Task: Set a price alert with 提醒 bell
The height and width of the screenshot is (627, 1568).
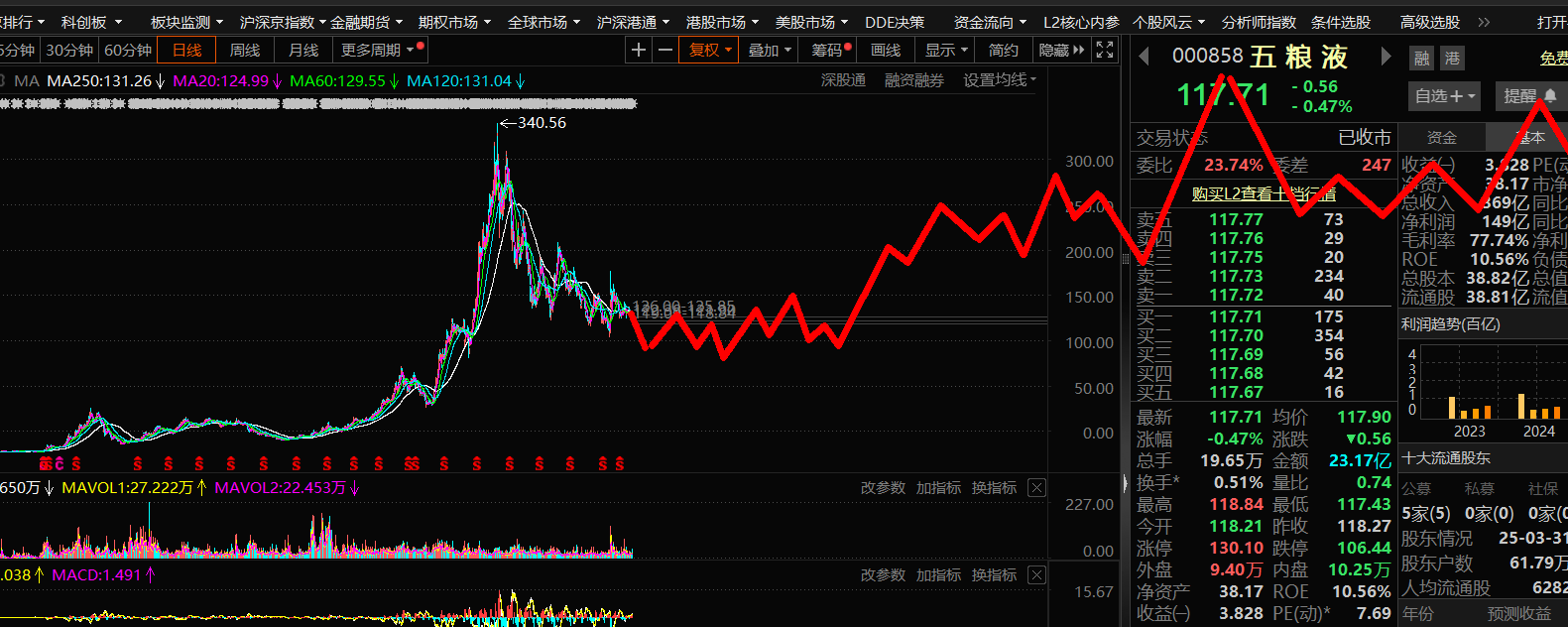Action: [1529, 96]
